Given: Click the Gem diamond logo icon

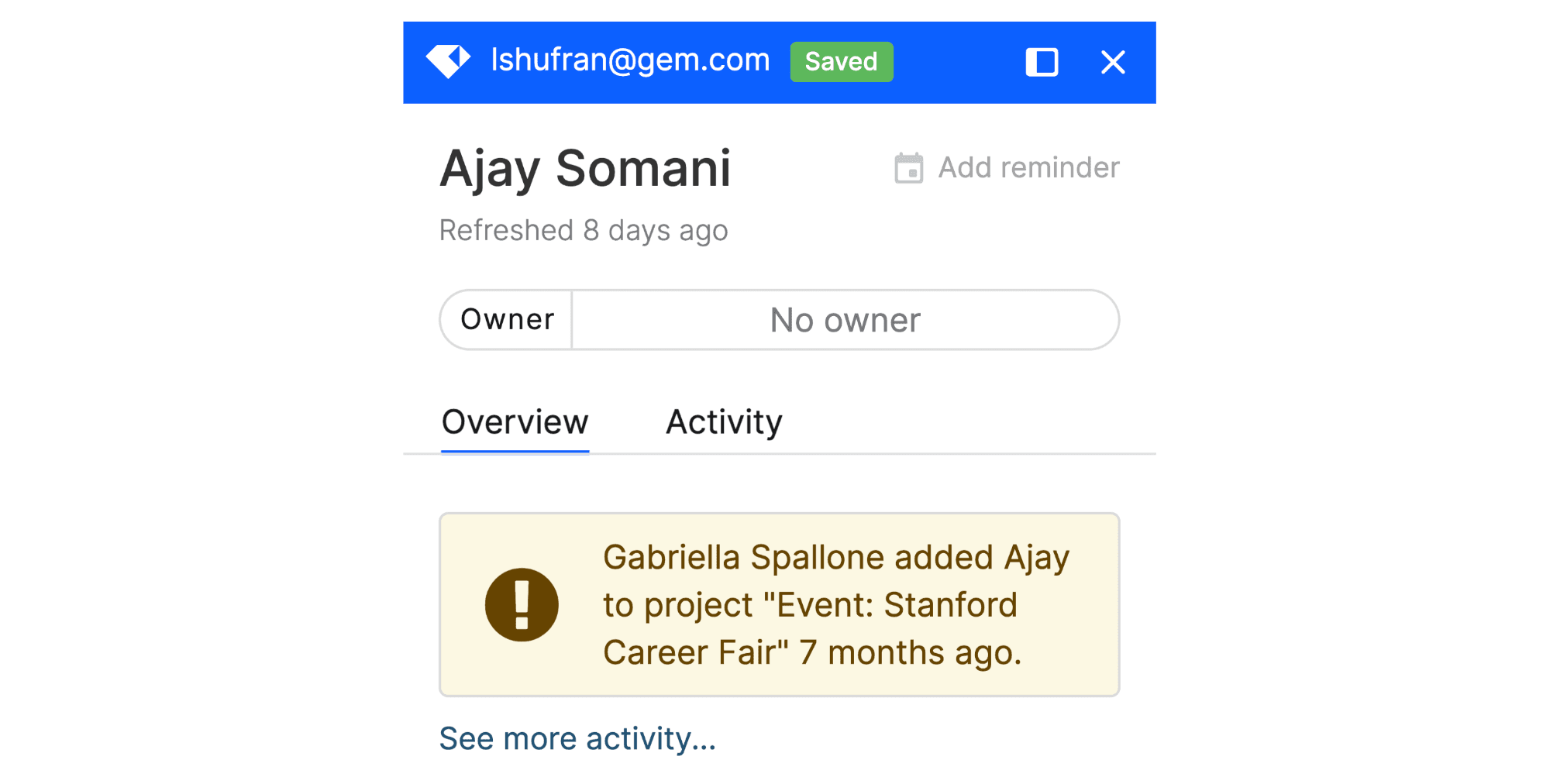Looking at the screenshot, I should tap(448, 61).
